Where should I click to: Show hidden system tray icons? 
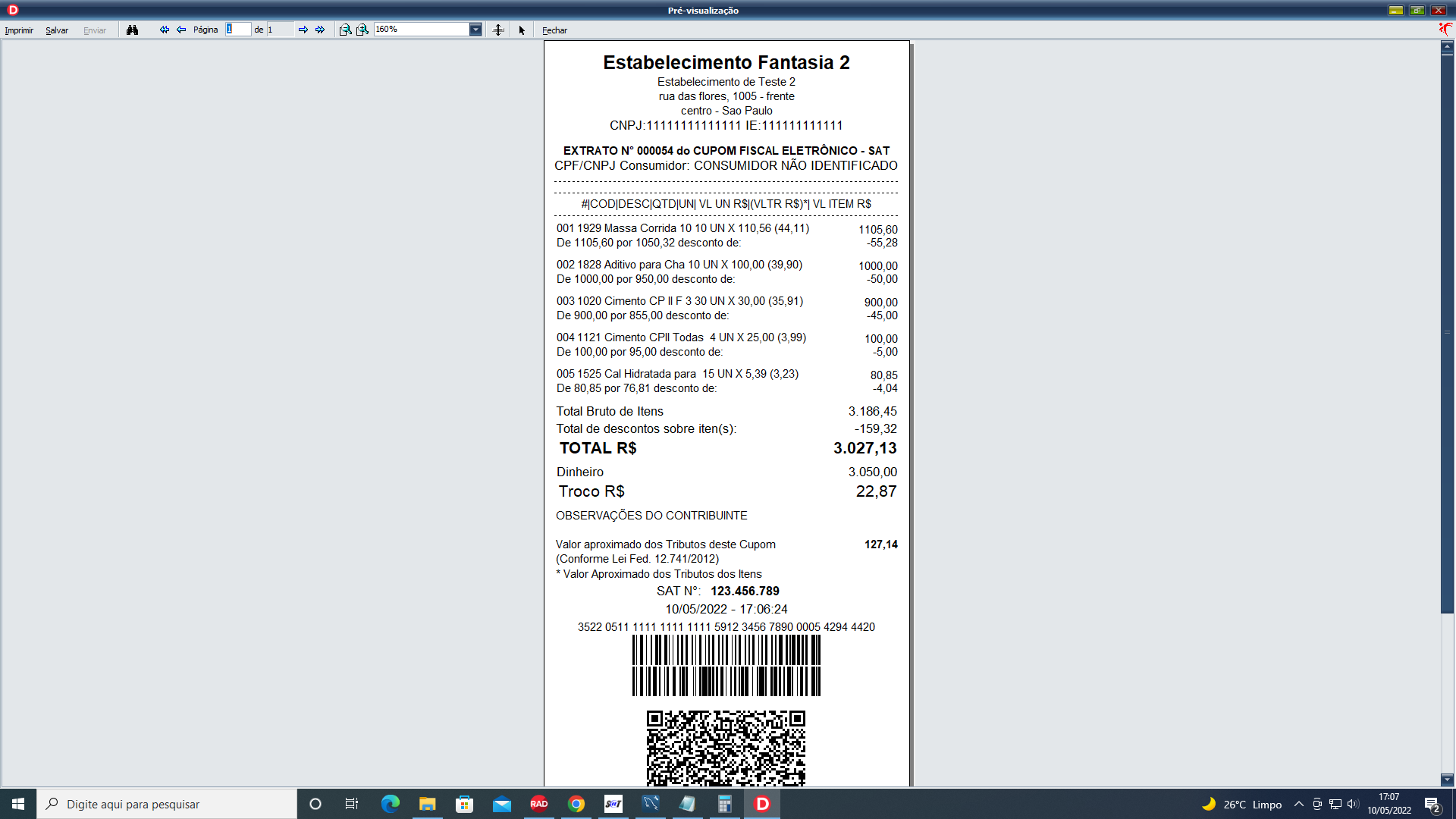1299,804
